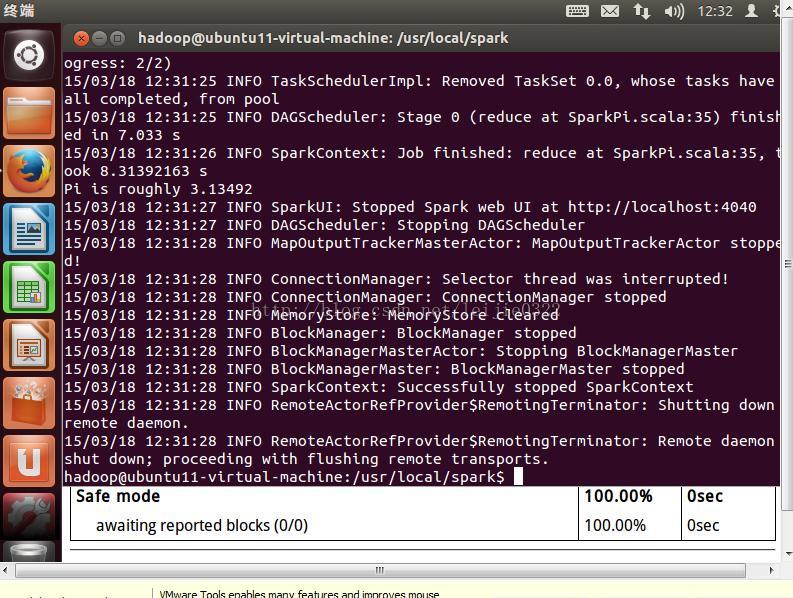This screenshot has height=598, width=793.
Task: Open the user account indicator
Action: [752, 11]
